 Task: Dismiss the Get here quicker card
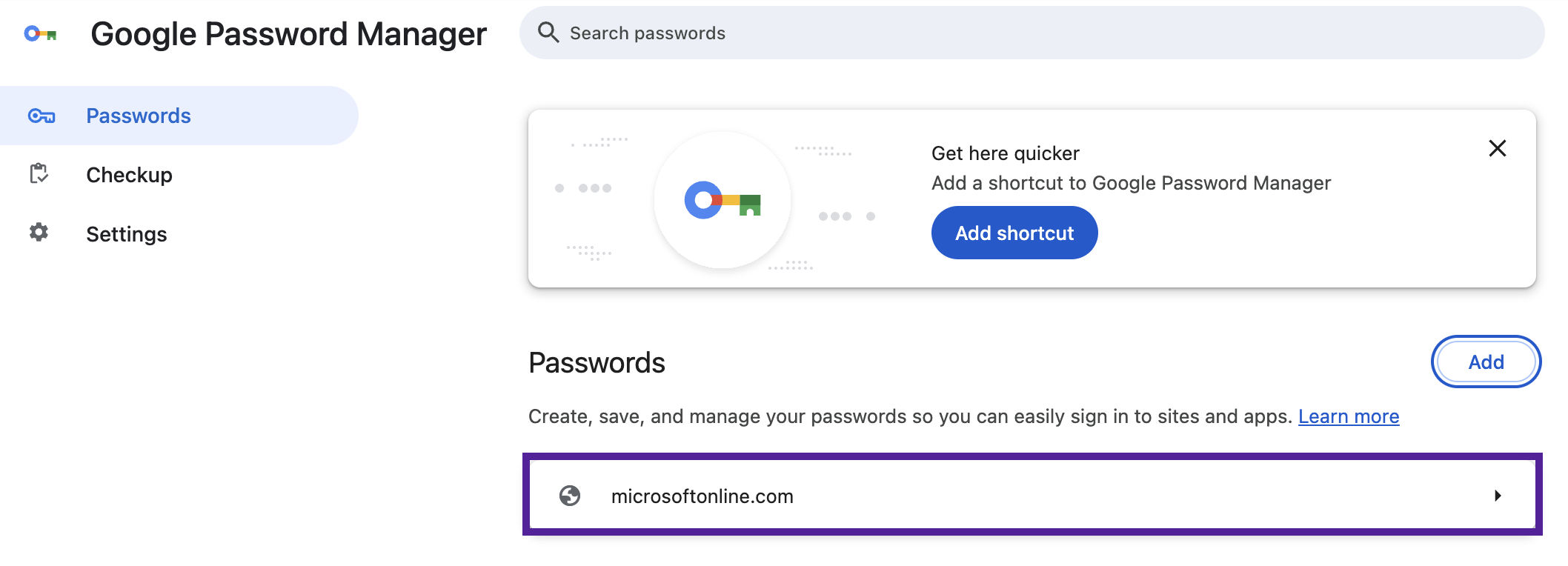[1497, 149]
